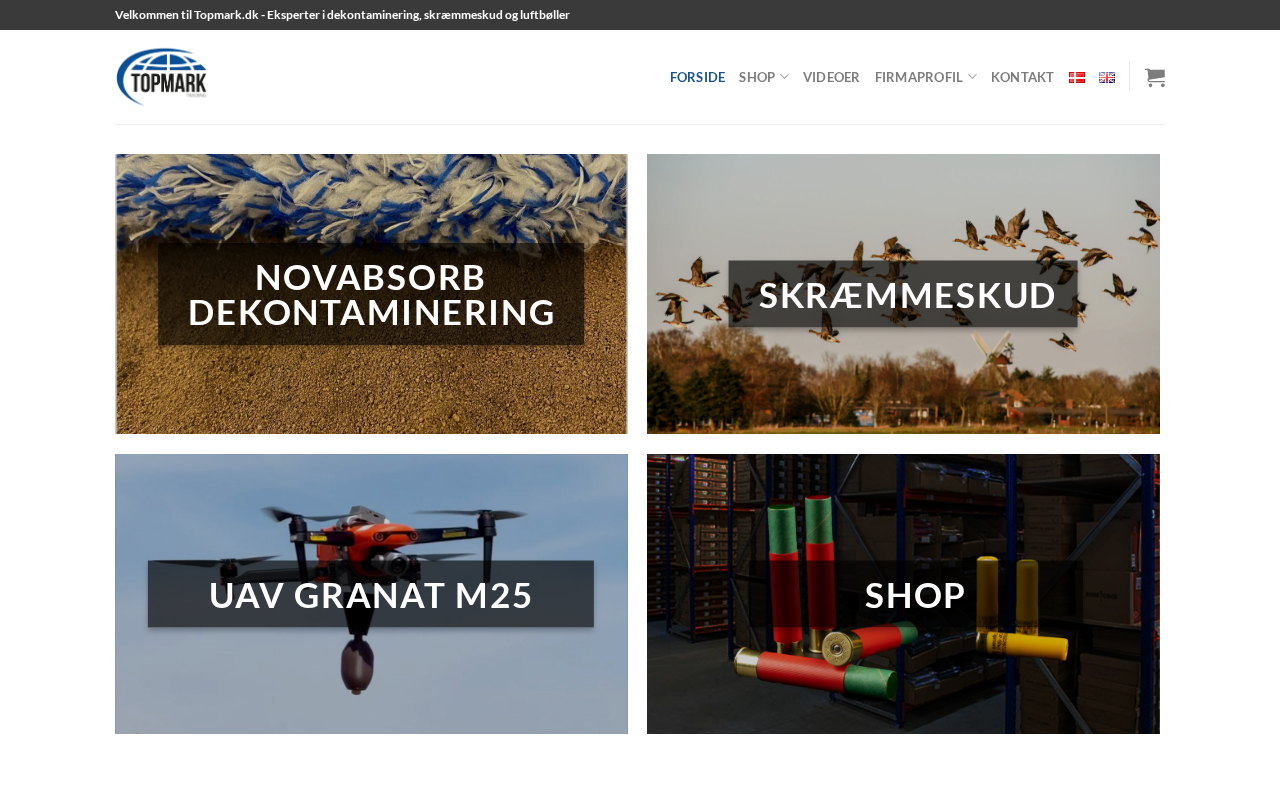Open the Skræmmeskud geese banner

903,294
